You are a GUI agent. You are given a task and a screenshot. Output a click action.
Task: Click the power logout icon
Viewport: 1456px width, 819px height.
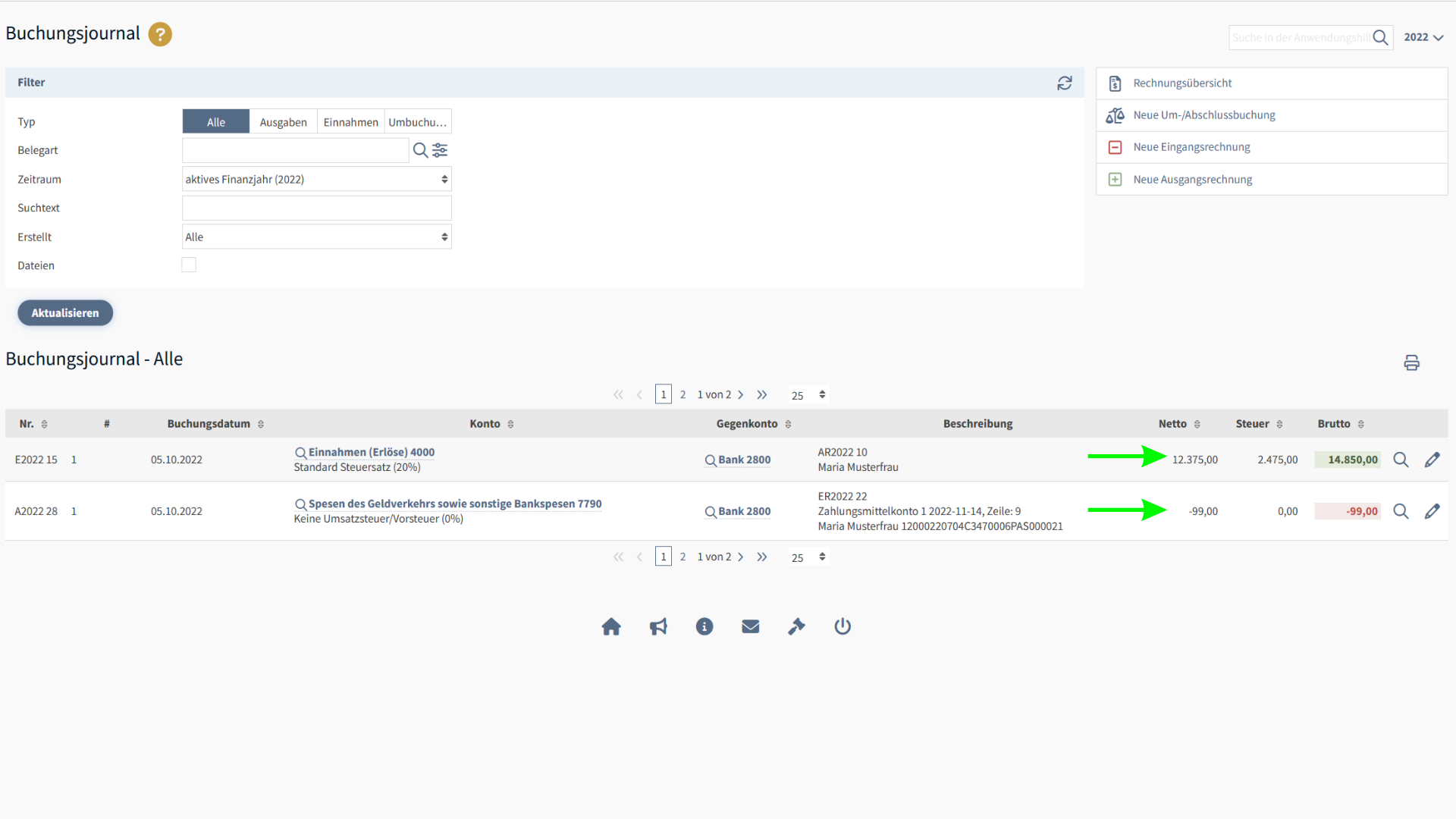click(843, 626)
